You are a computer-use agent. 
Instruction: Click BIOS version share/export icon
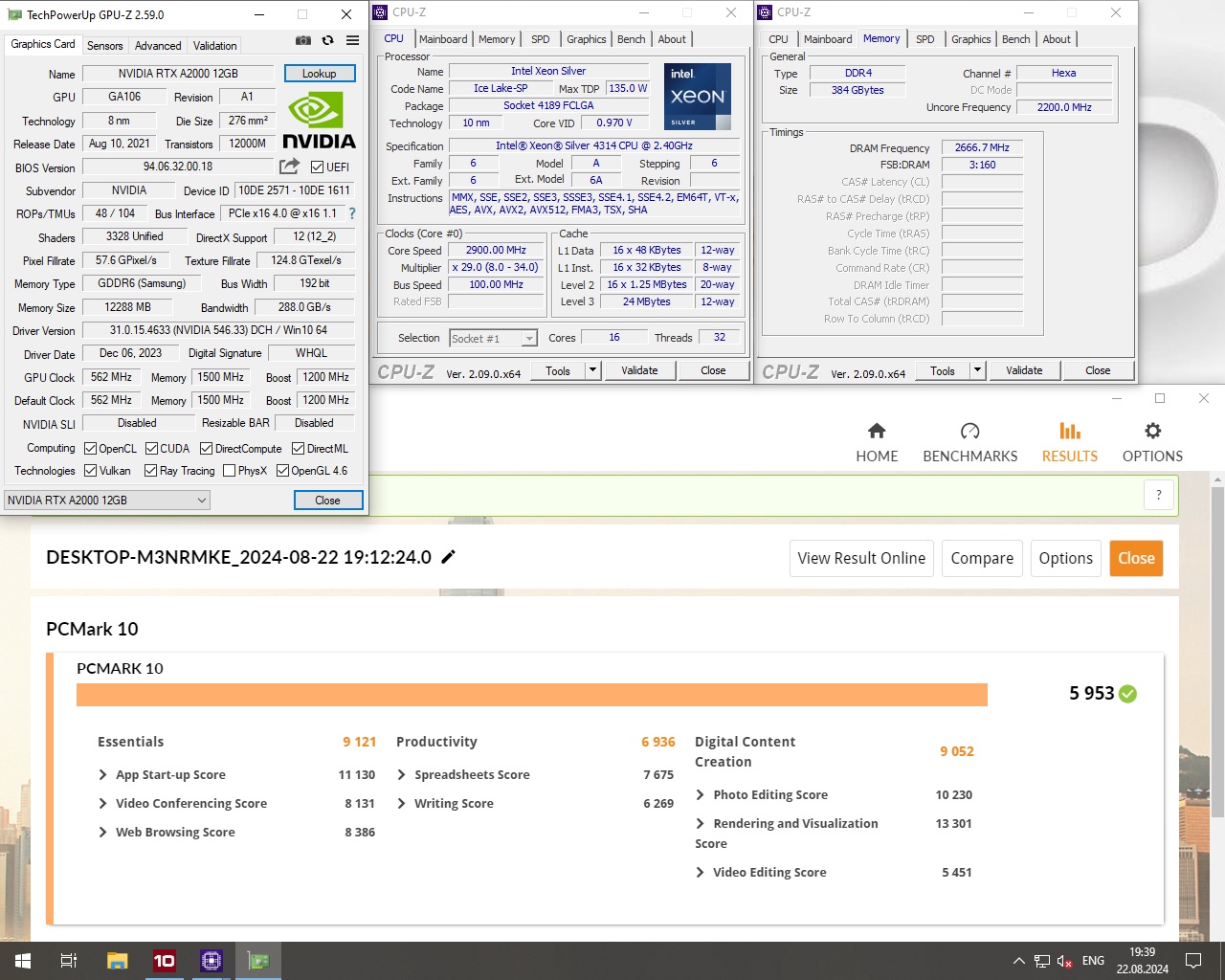[289, 167]
